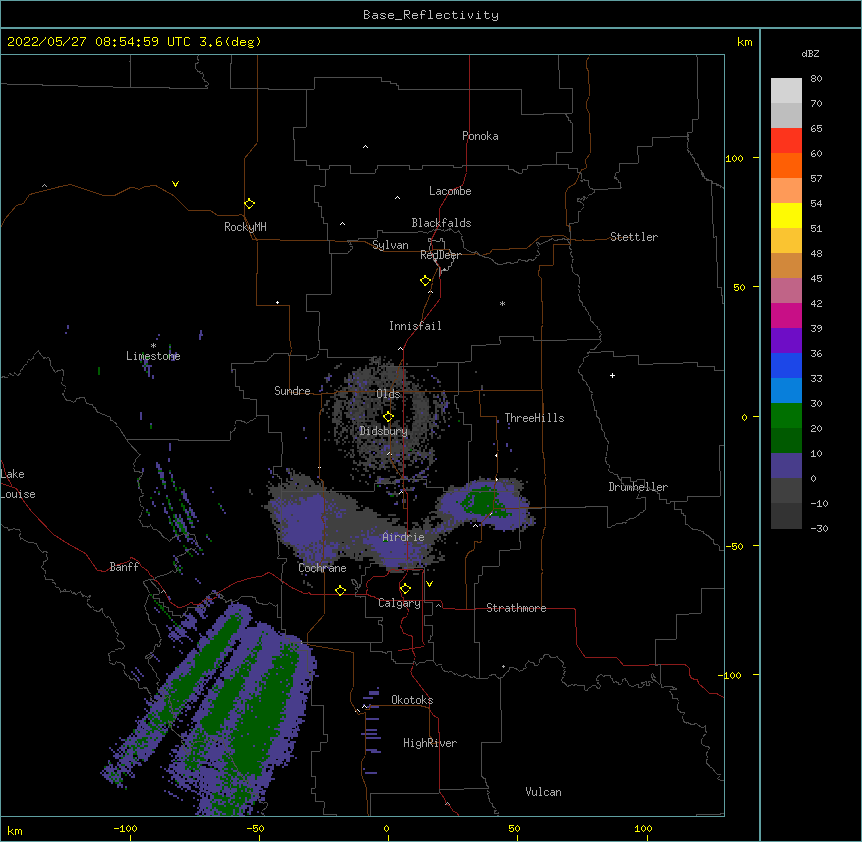
Task: Click the km unit label at bottom left
Action: [15, 830]
